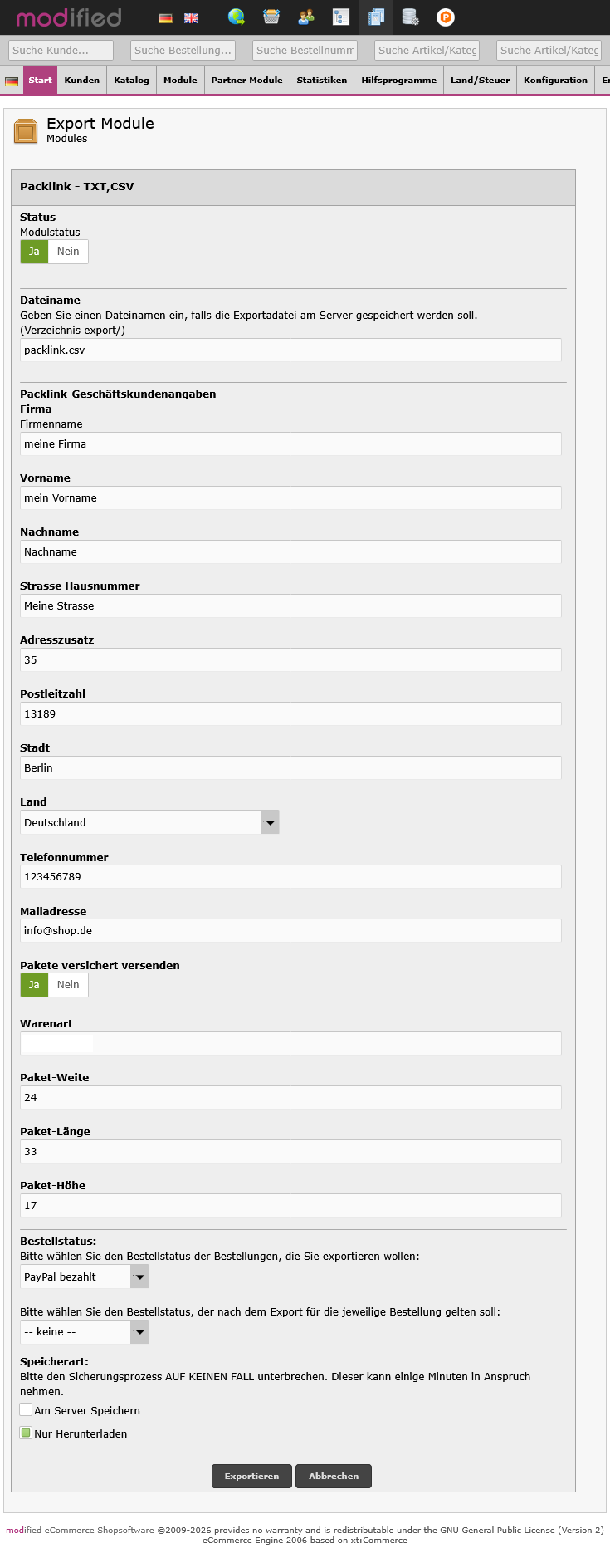Click the database icon in top bar
This screenshot has width=610, height=1568.
pyautogui.click(x=410, y=17)
